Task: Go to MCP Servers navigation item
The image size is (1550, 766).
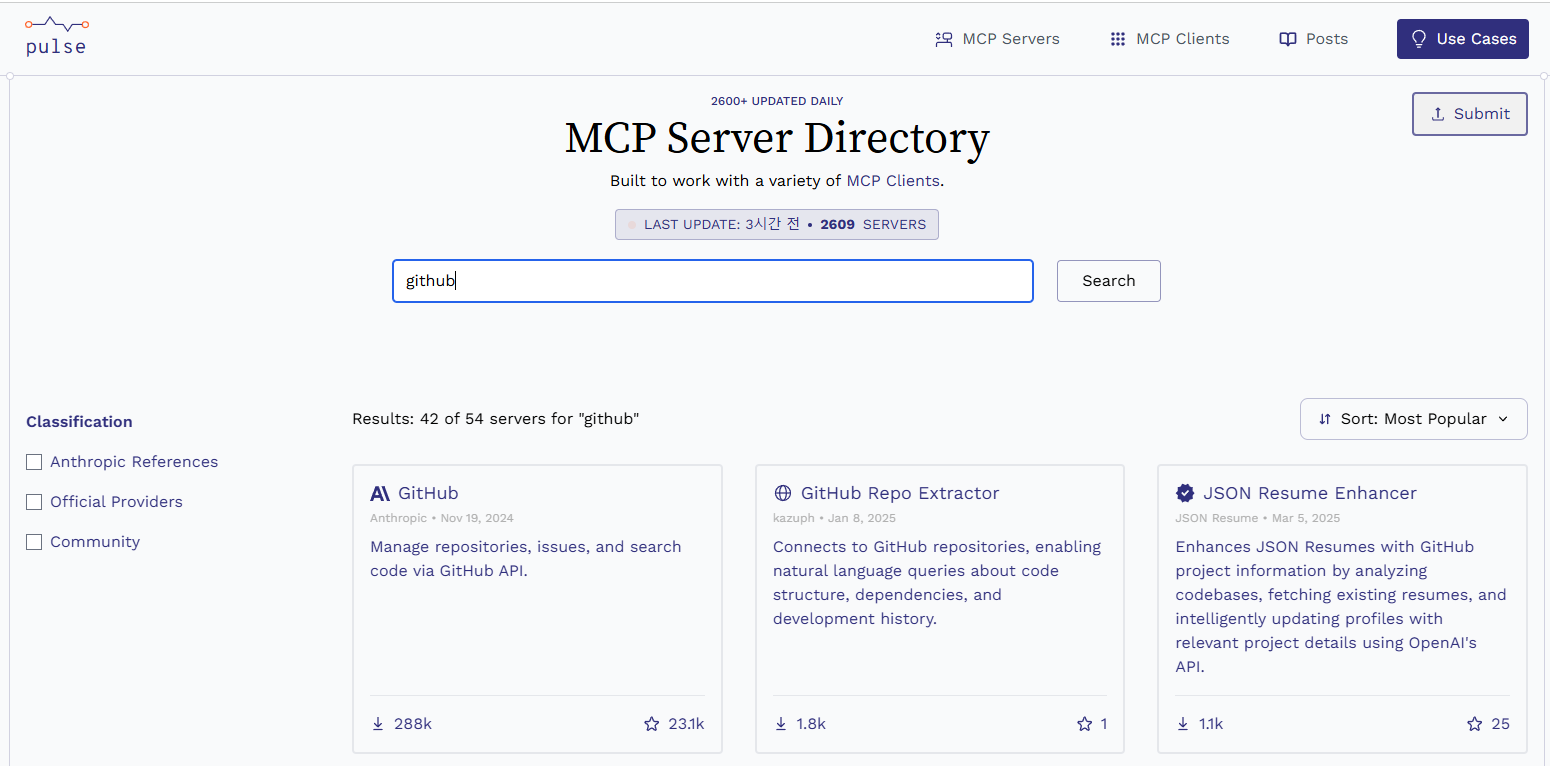Action: [x=997, y=39]
